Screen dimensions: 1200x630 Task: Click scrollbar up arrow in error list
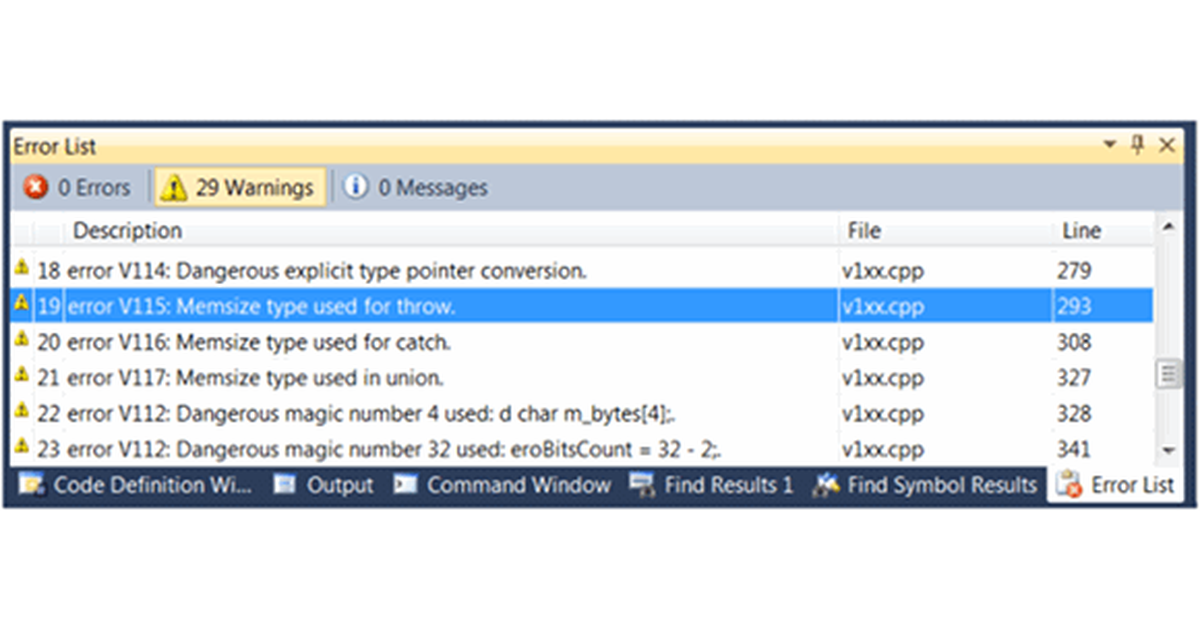point(1168,227)
